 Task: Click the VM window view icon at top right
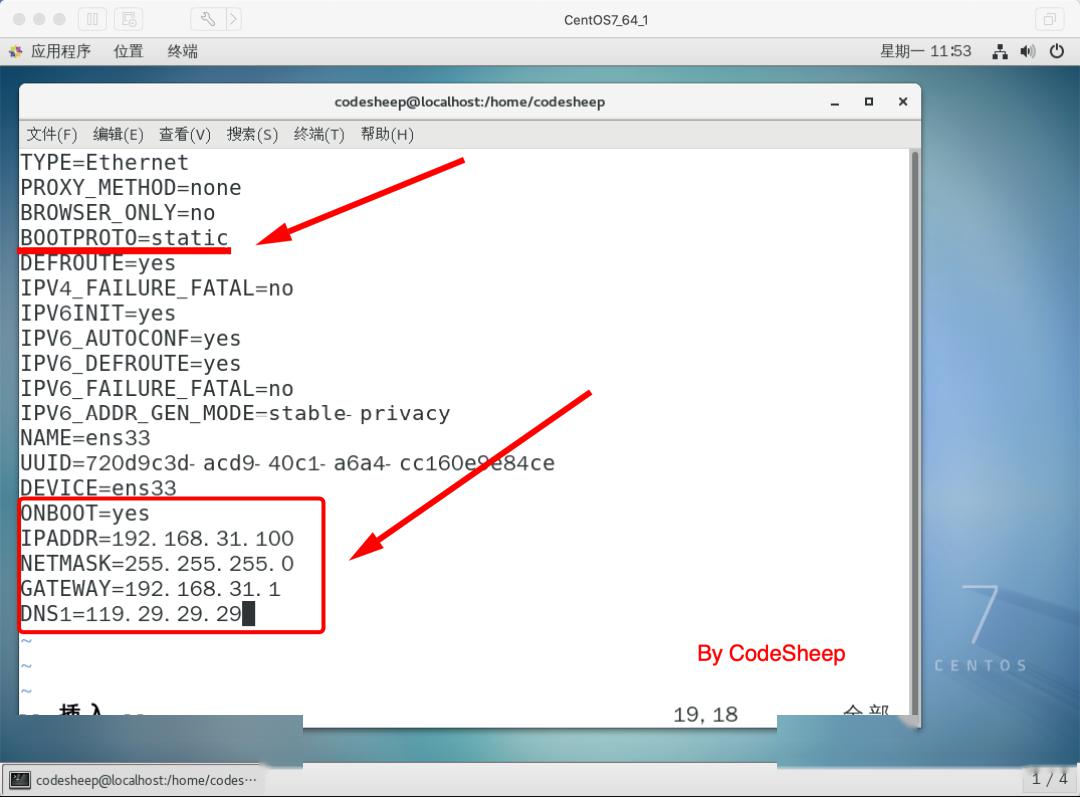1049,19
